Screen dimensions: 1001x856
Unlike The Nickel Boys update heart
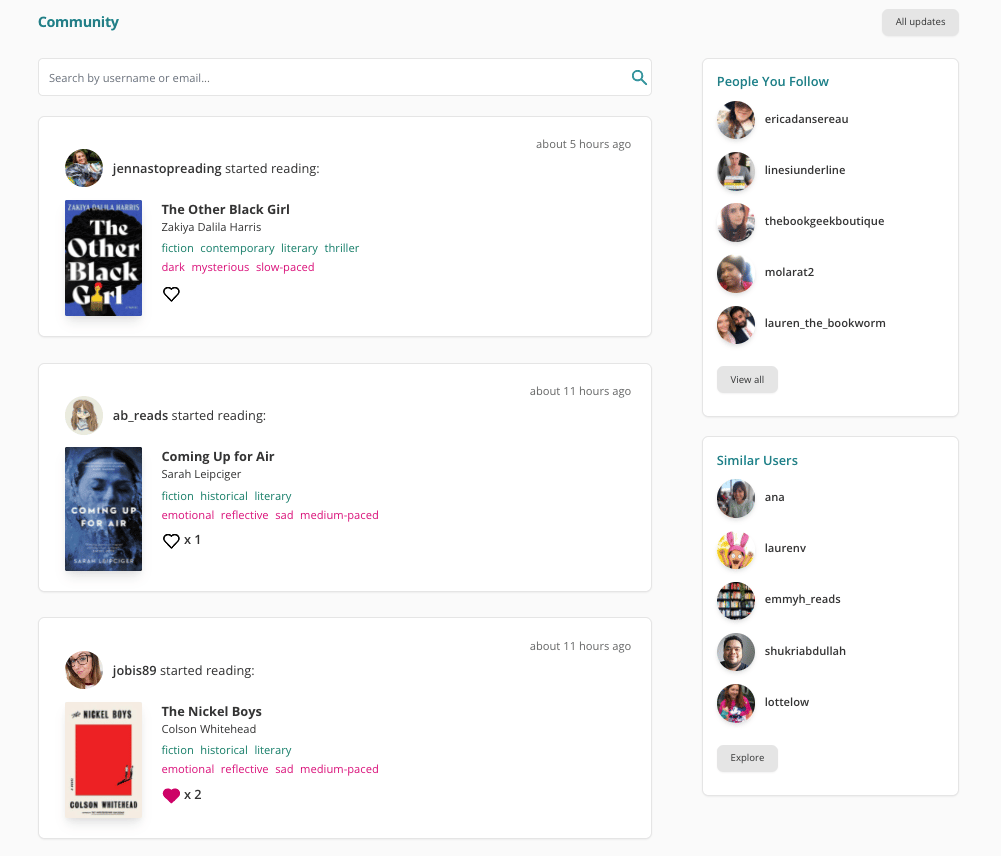(x=171, y=795)
